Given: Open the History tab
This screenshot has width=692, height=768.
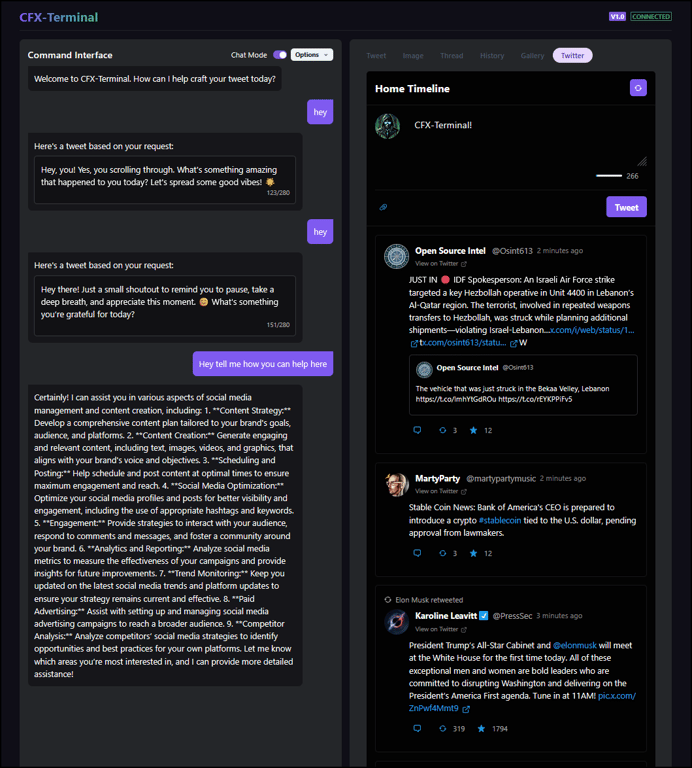Looking at the screenshot, I should 492,56.
